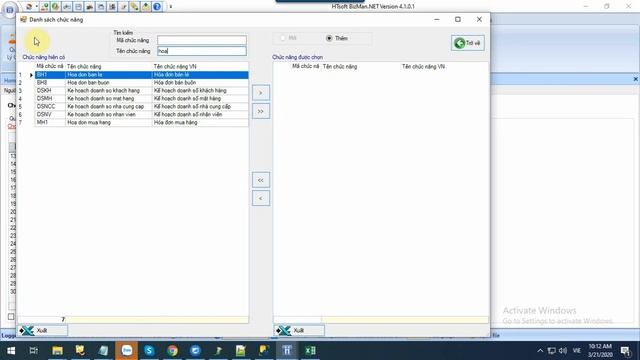Sort left list by Mã chức nă column header

[x=50, y=67]
